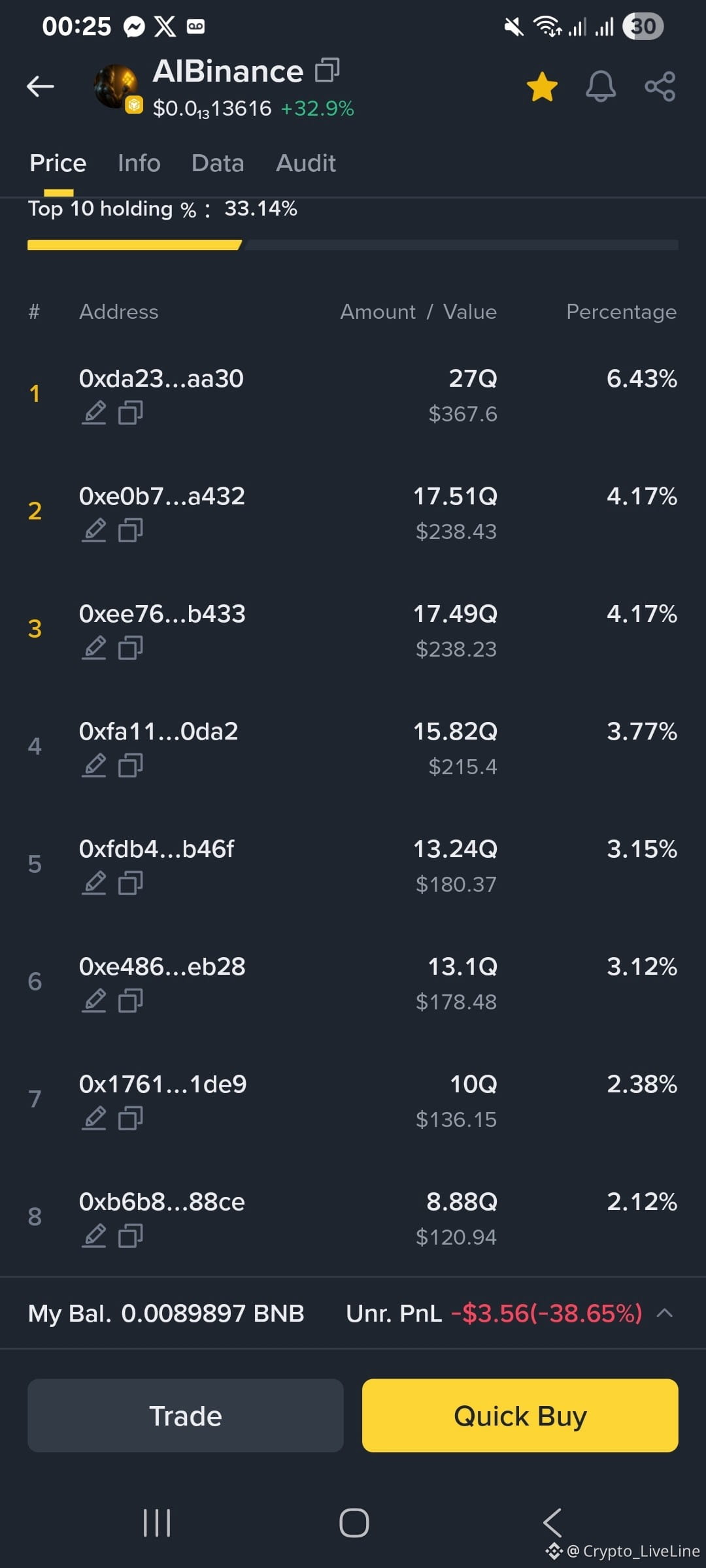
Task: Tap the Top 10 holding progress bar
Action: 353,245
